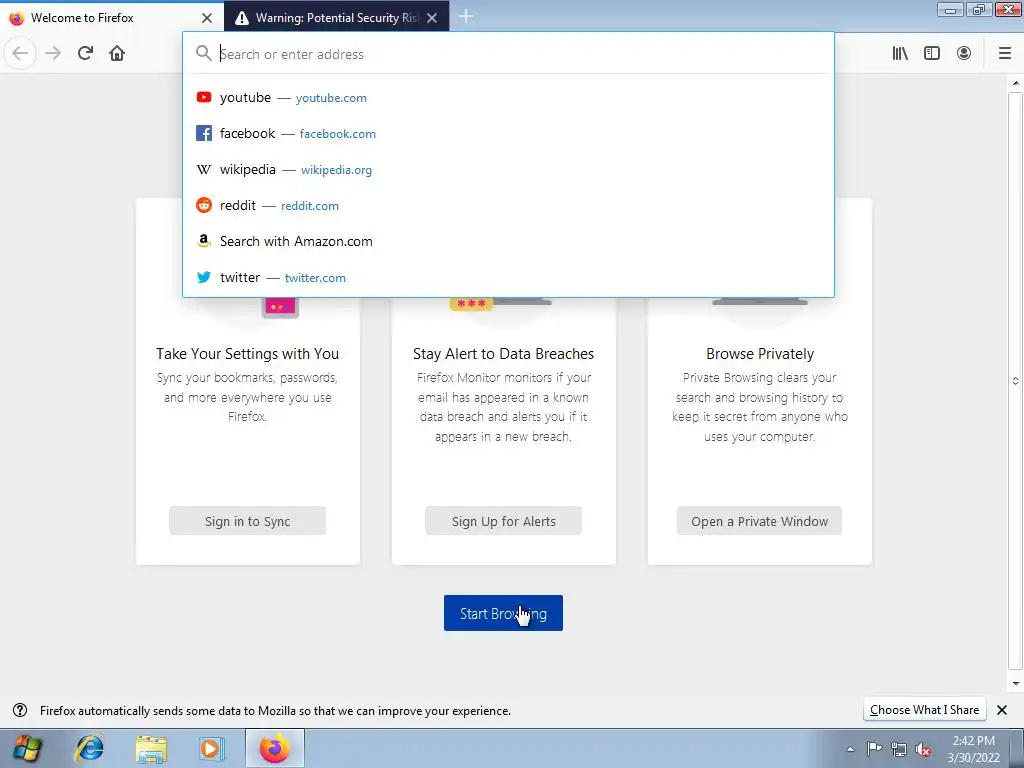This screenshot has width=1024, height=768.
Task: Open Action Center flag icon
Action: tap(874, 748)
